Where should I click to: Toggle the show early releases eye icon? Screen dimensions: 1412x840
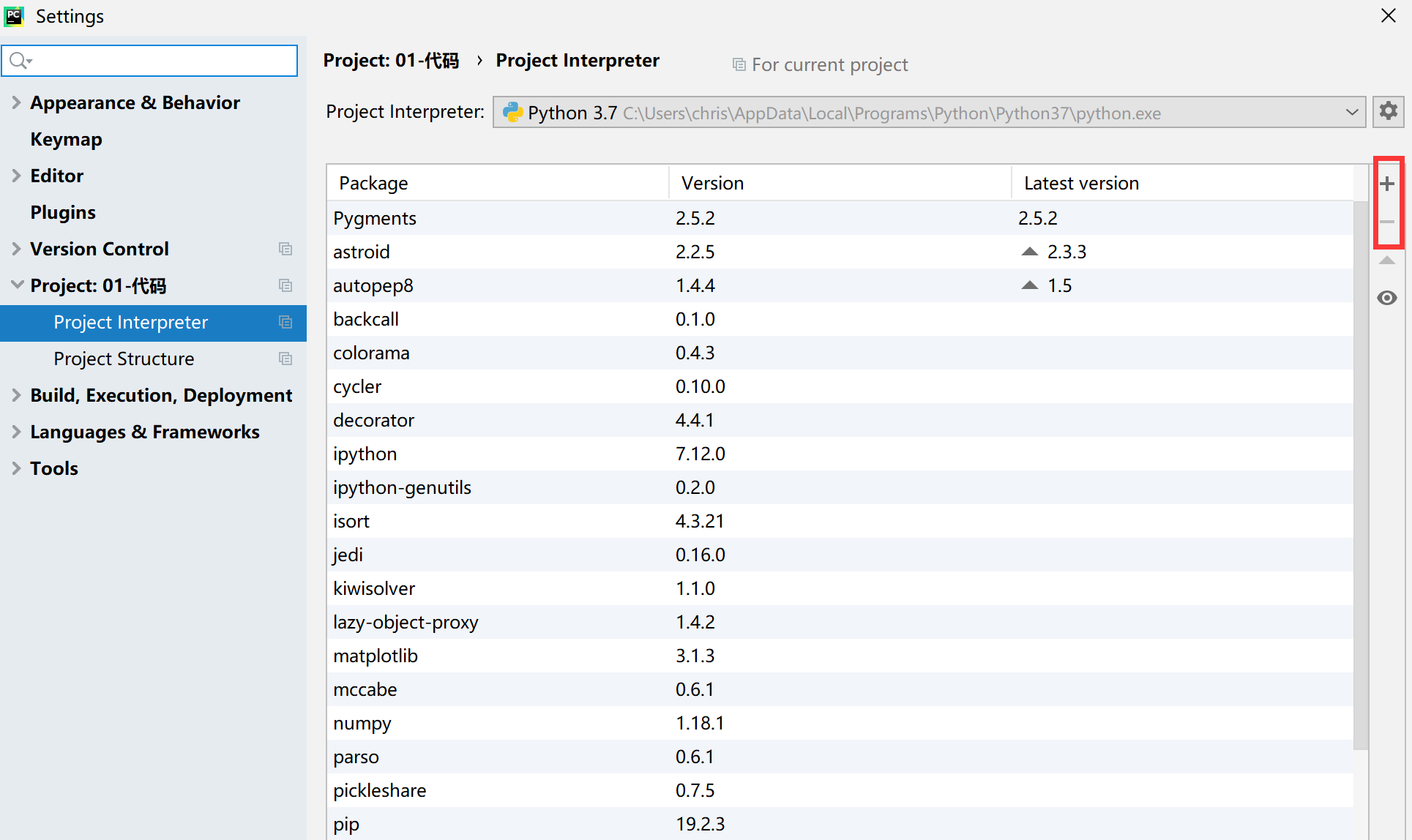[x=1387, y=298]
